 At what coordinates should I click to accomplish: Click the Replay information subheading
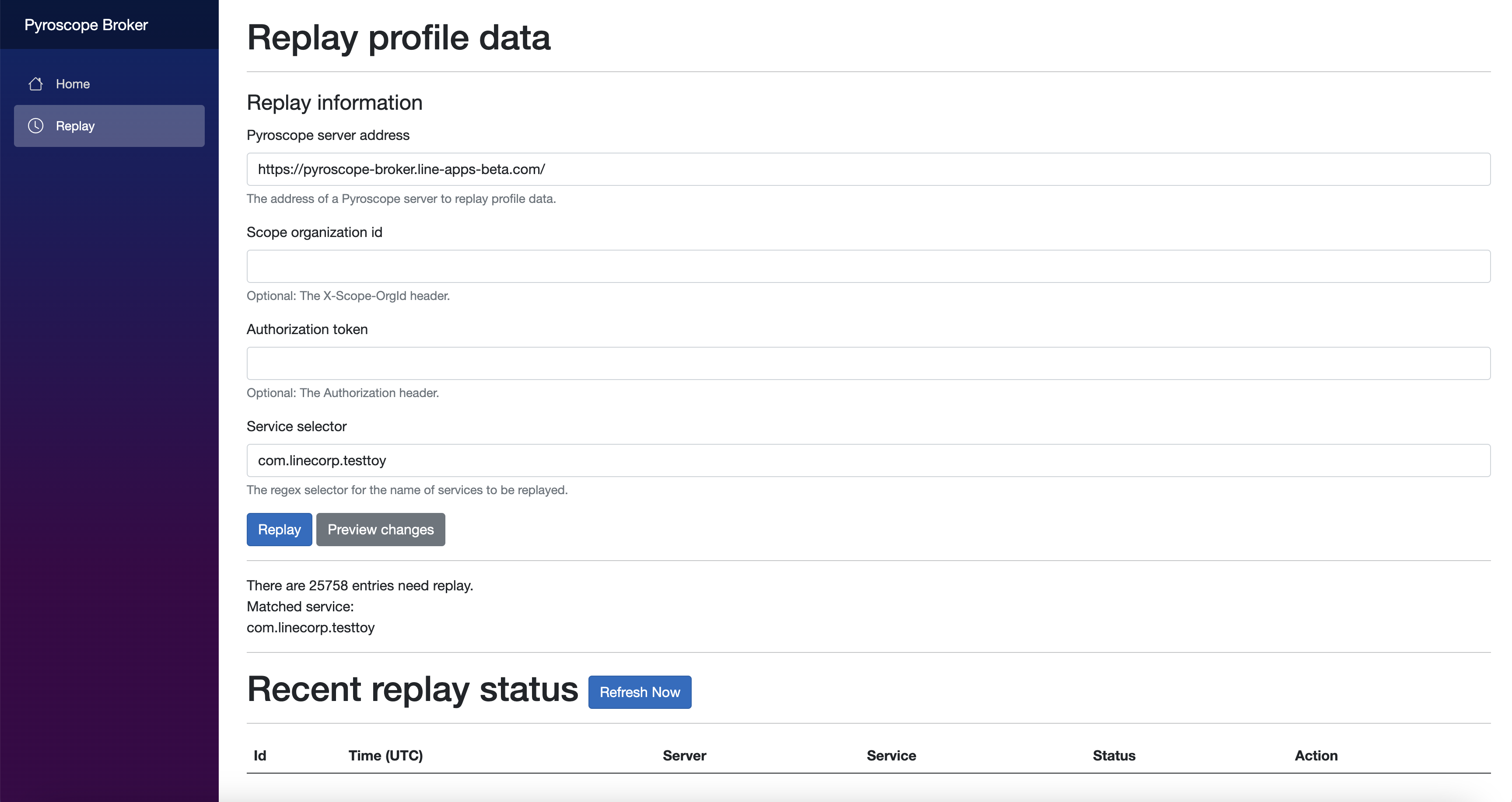pos(335,103)
